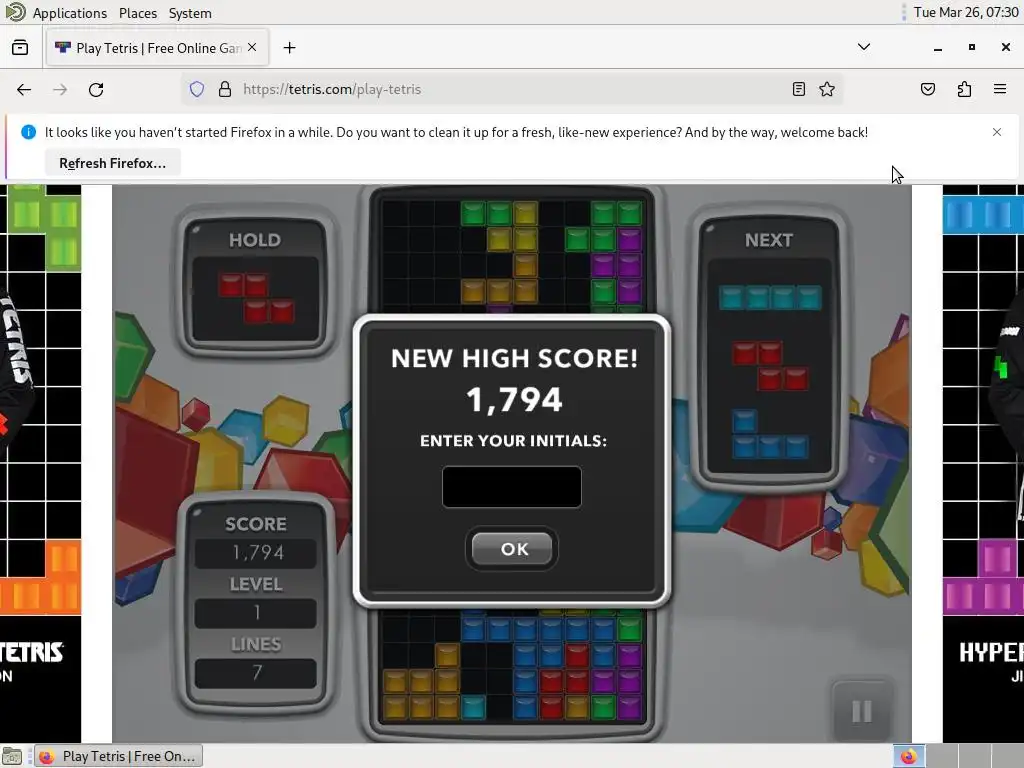Click the NEW HIGH SCORE! heading

[x=514, y=358]
